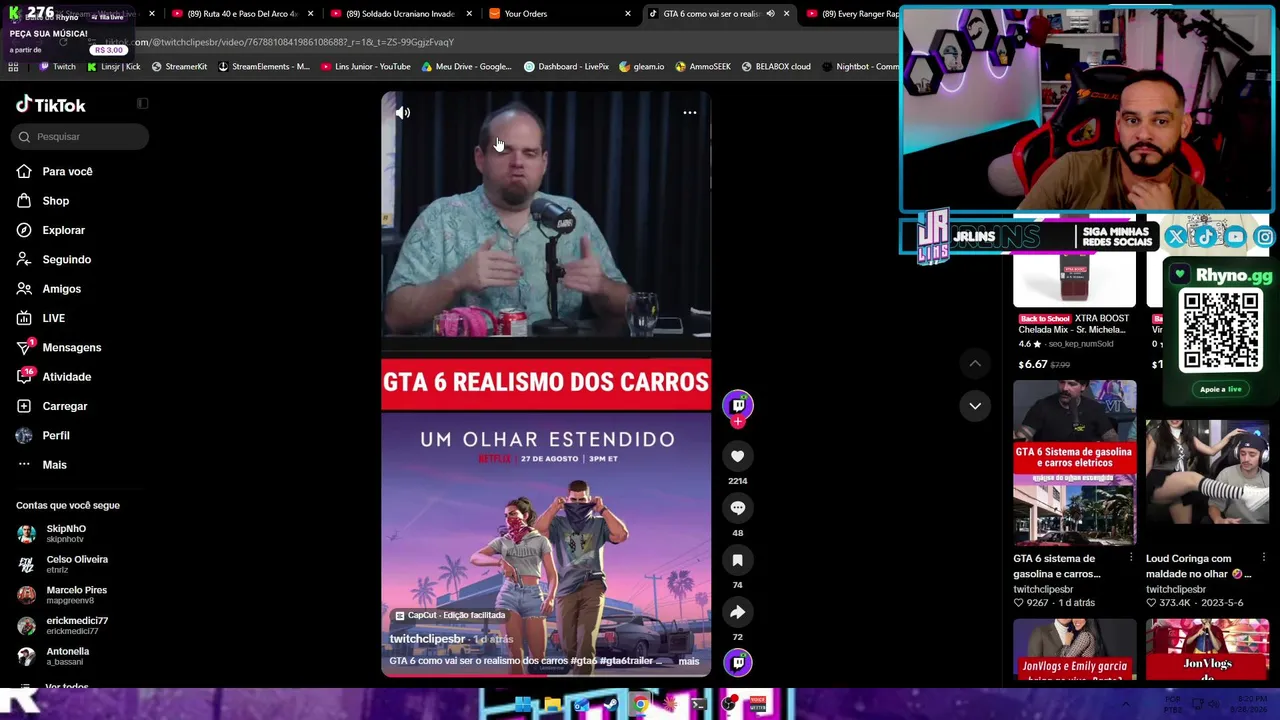Go to the LIVE section
The width and height of the screenshot is (1280, 720).
click(41, 318)
